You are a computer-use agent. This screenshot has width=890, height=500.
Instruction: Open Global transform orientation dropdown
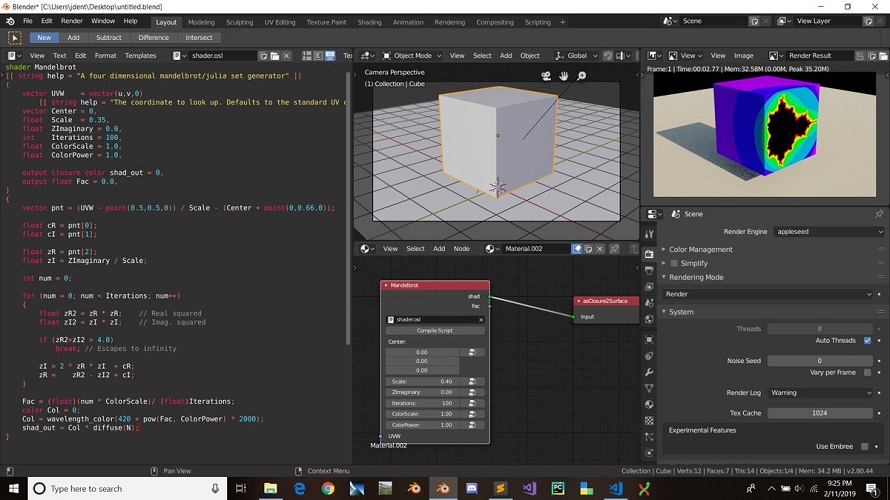coord(576,56)
